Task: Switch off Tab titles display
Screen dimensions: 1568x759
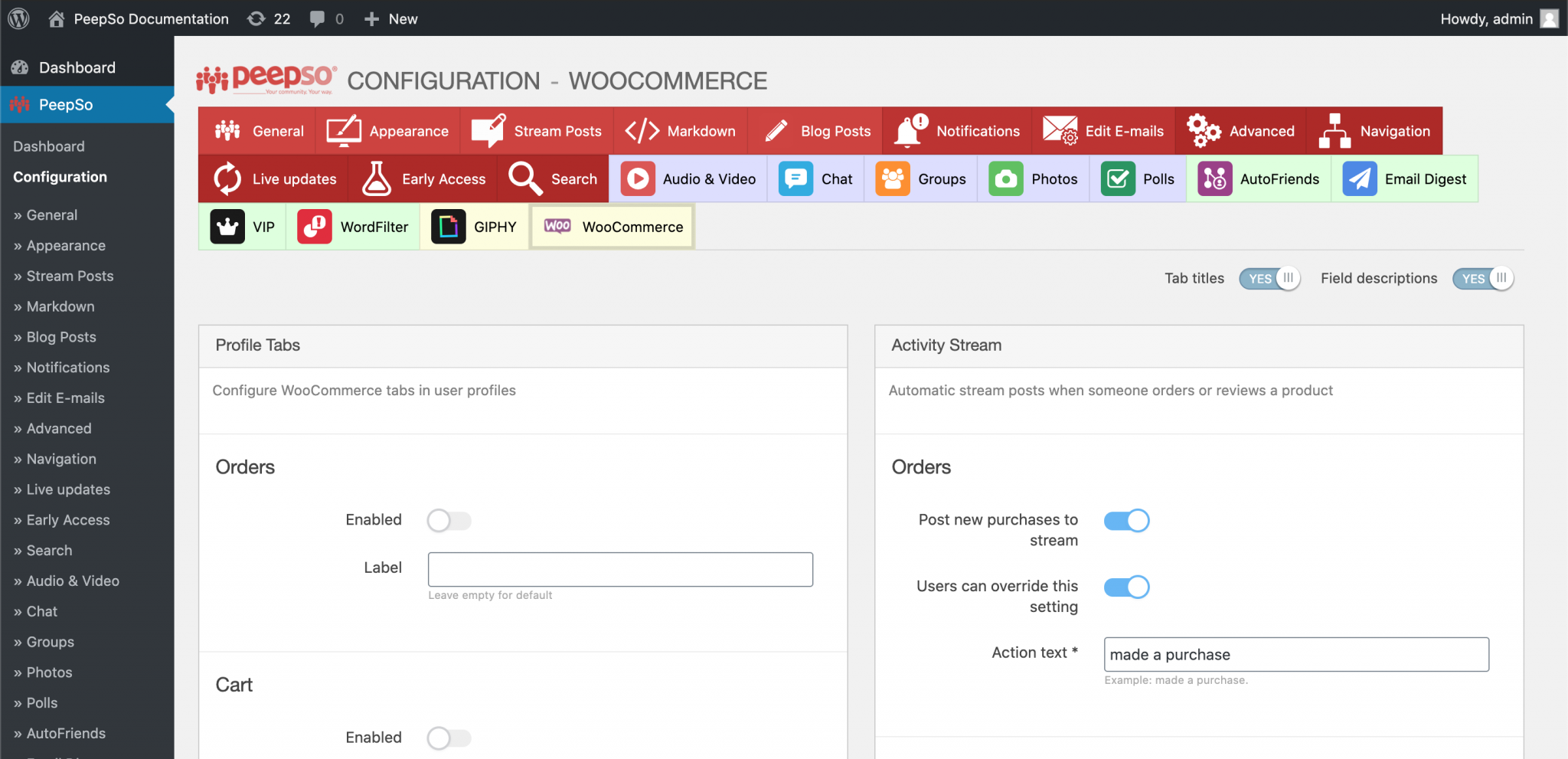Action: click(x=1269, y=278)
